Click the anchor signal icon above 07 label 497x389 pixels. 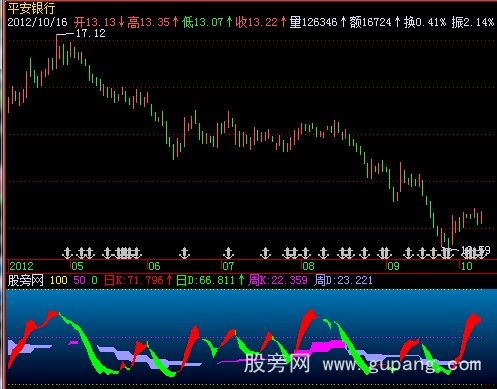pos(228,253)
